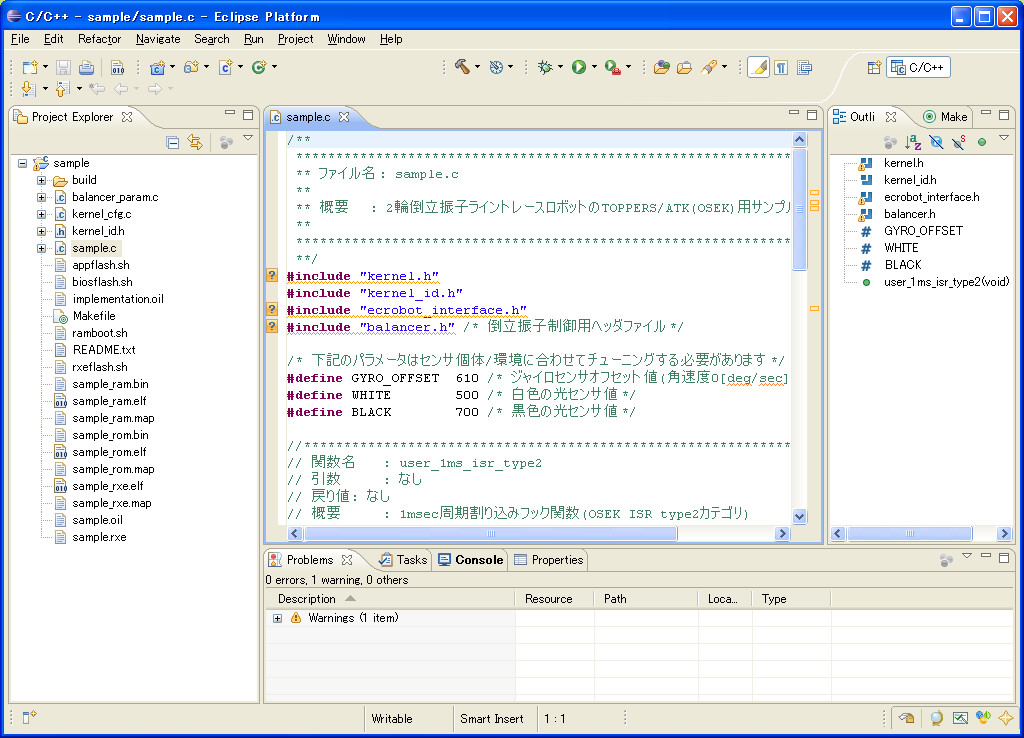The image size is (1024, 738).
Task: Toggle Link with Editor in Project Explorer
Action: 195,142
